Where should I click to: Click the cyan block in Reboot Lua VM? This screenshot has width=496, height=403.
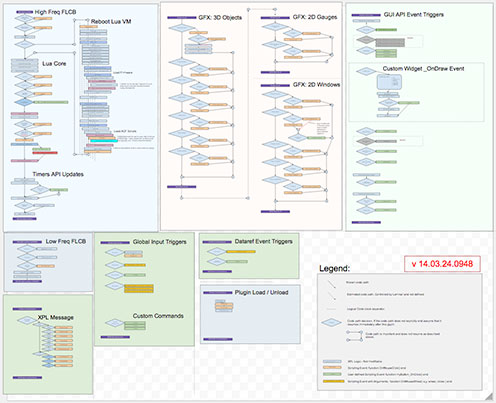point(104,141)
